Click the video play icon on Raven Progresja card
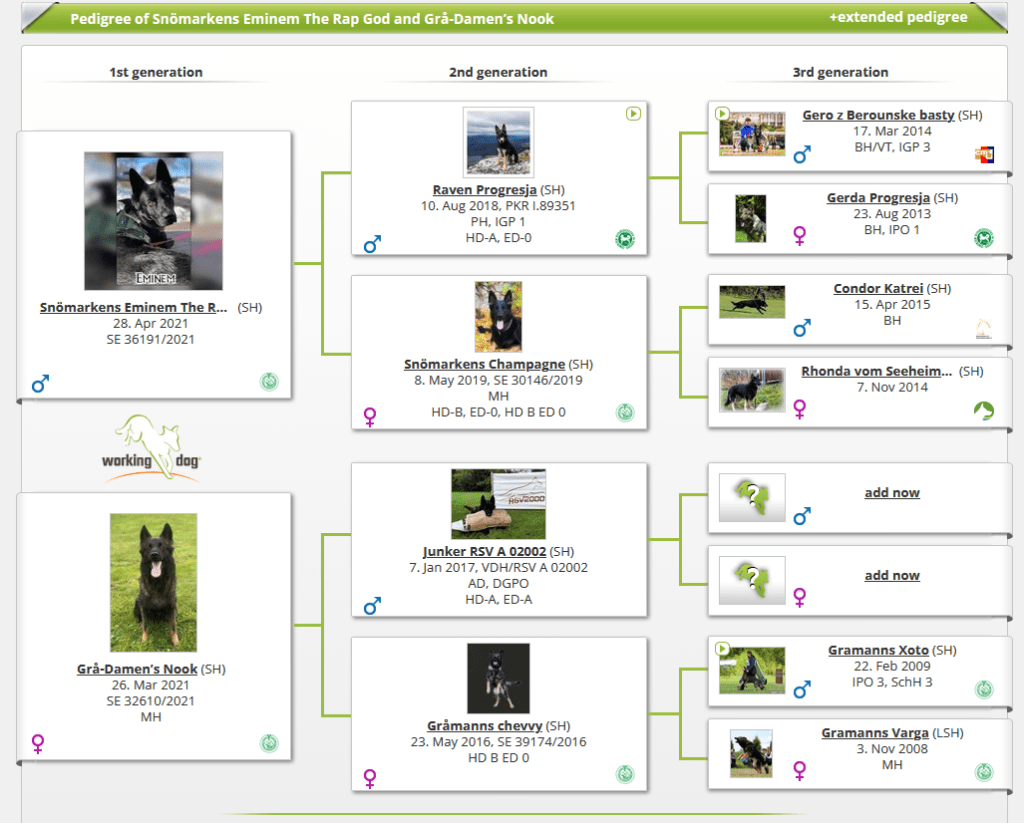 click(633, 114)
